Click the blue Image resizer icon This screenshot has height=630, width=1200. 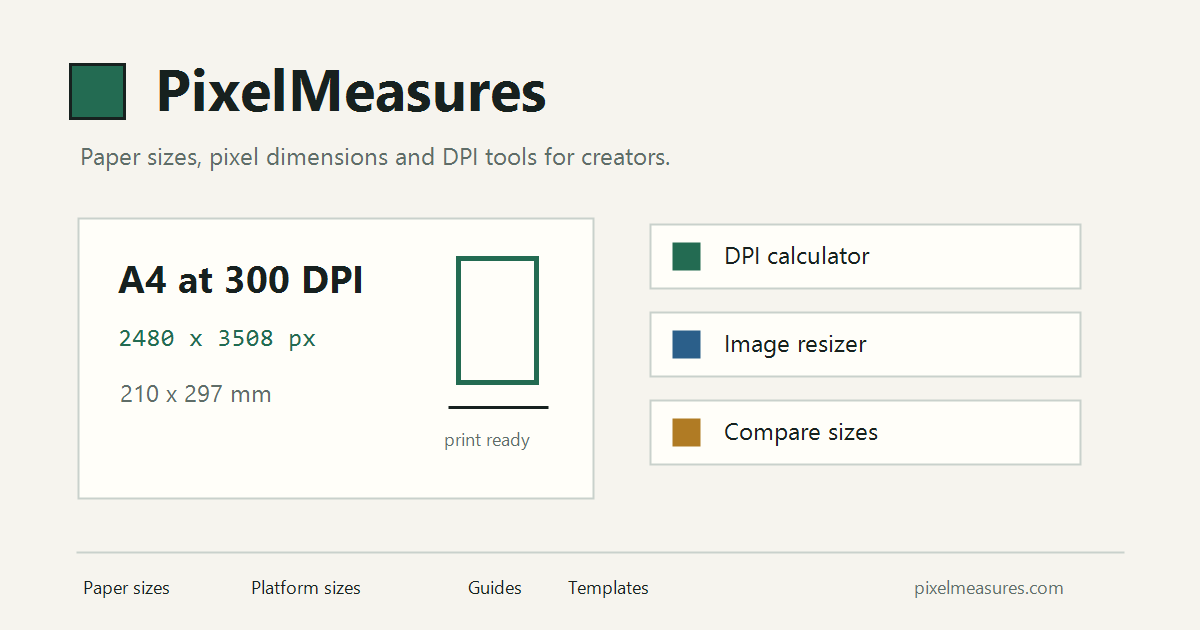(x=686, y=344)
